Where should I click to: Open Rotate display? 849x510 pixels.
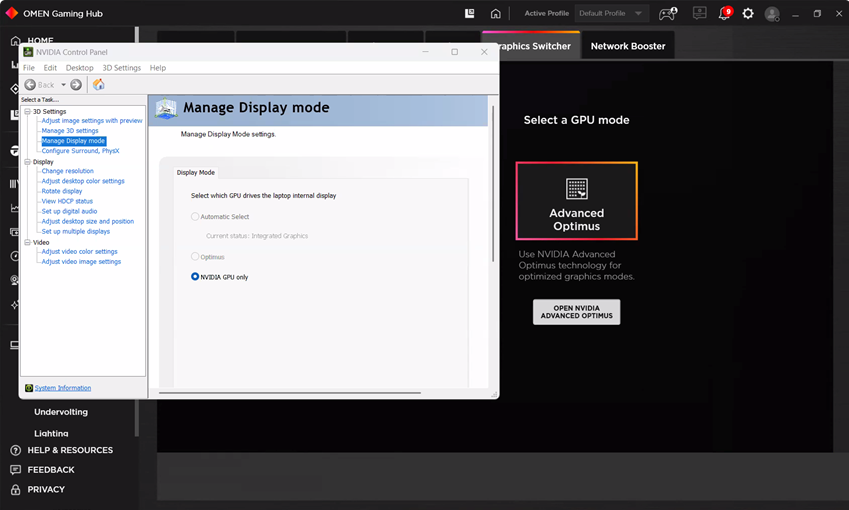62,191
